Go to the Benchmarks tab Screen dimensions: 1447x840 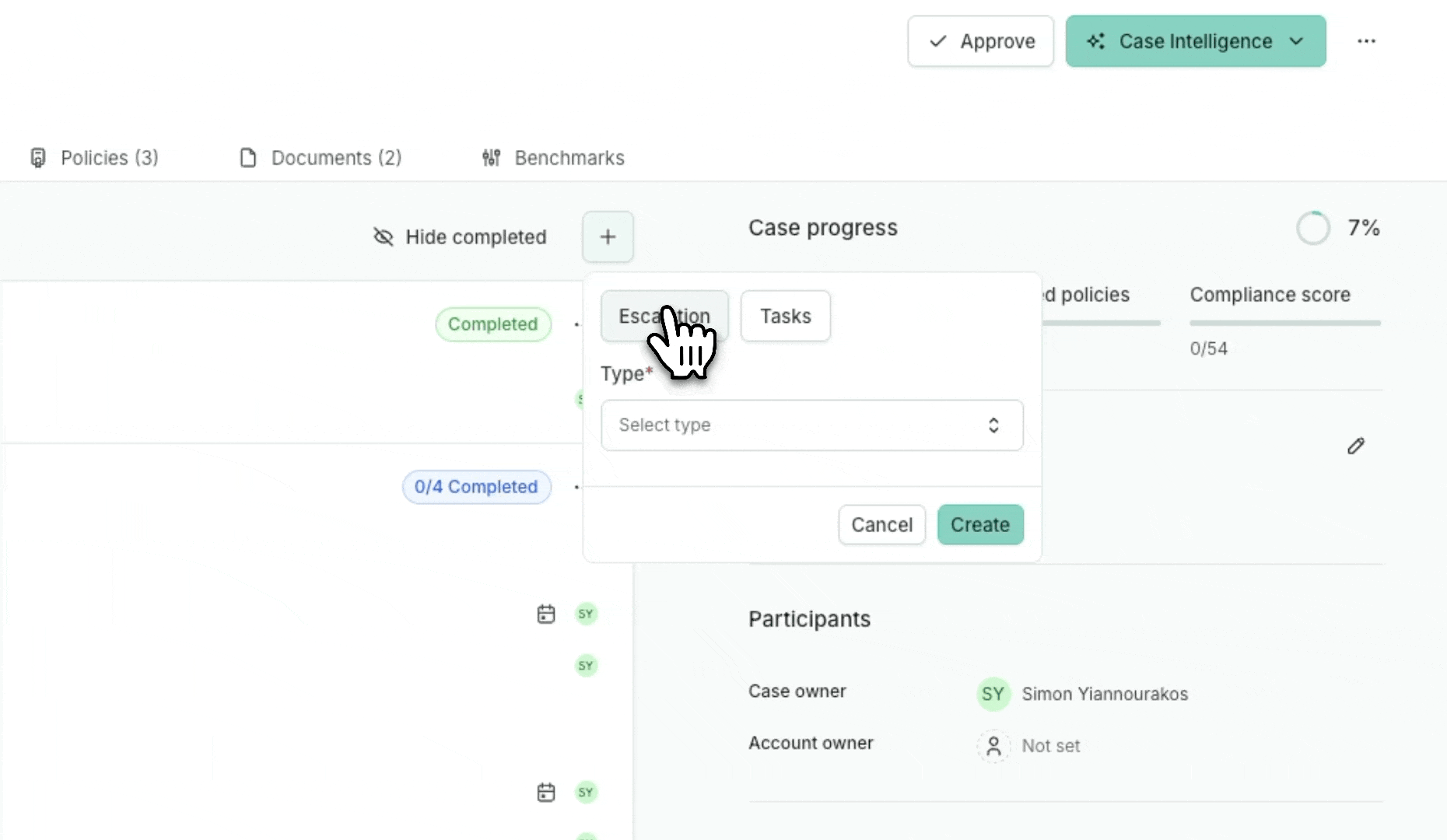553,158
